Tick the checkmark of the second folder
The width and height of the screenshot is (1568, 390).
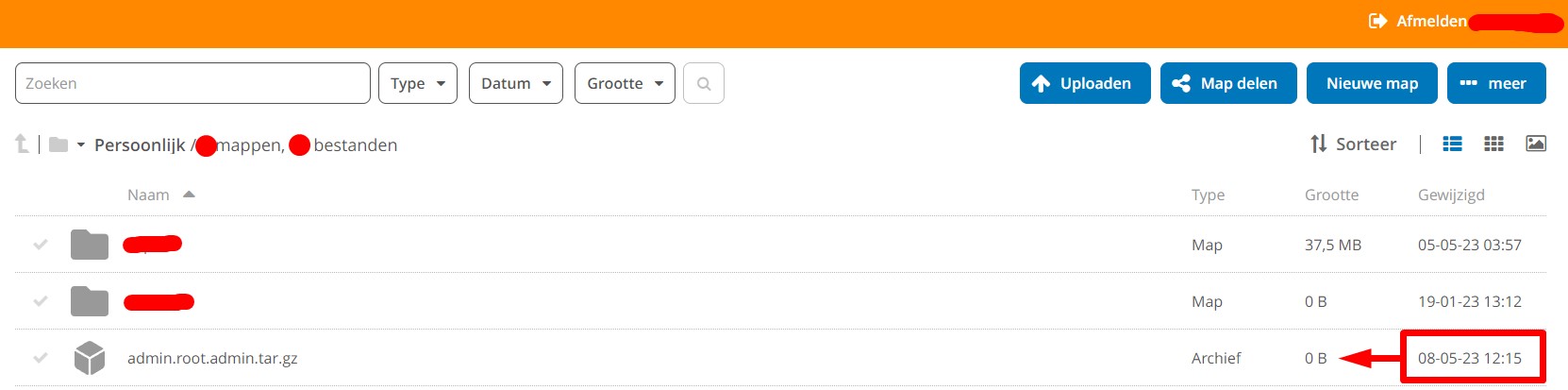41,301
